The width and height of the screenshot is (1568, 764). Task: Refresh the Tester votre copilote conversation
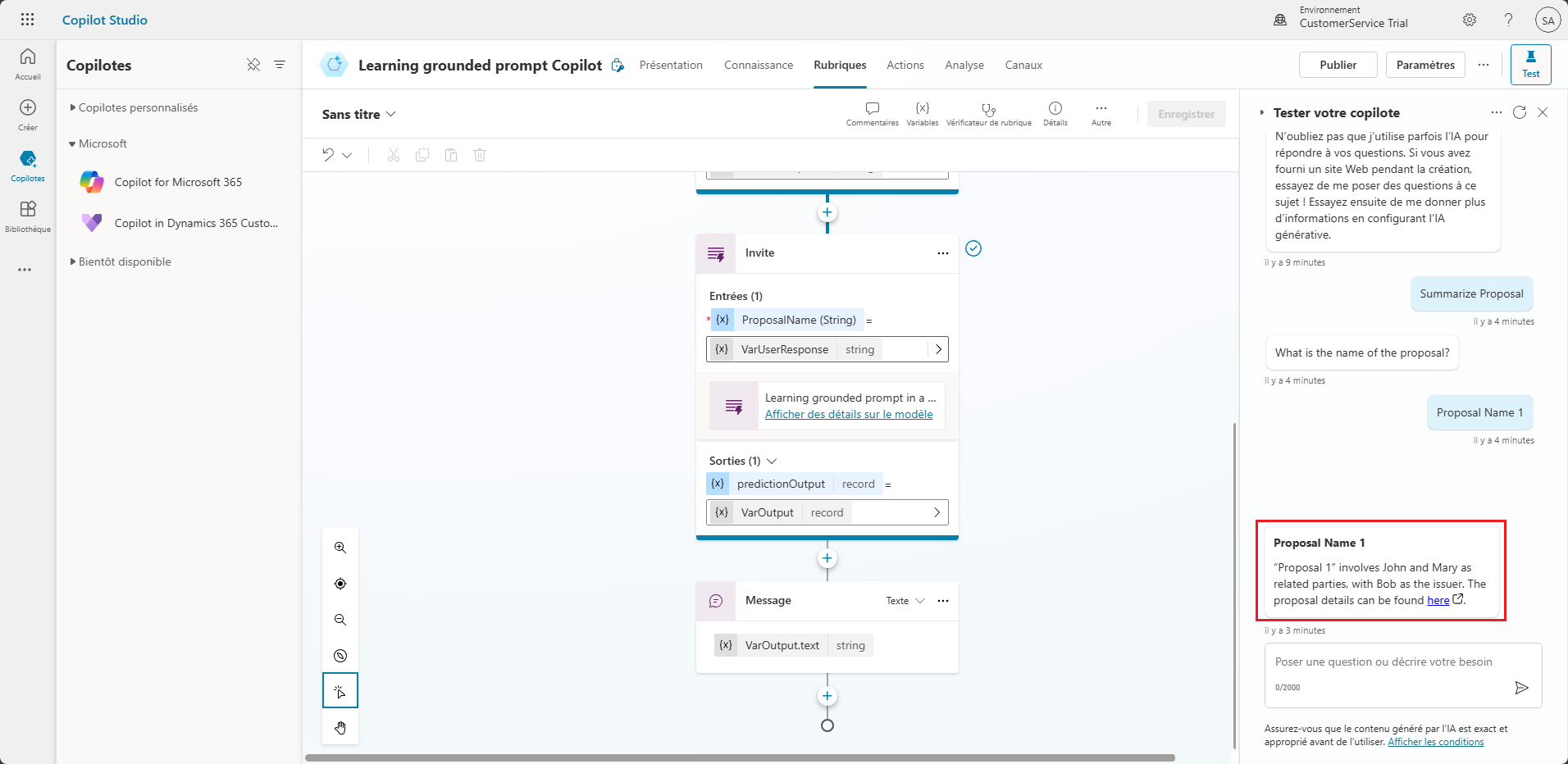1520,112
